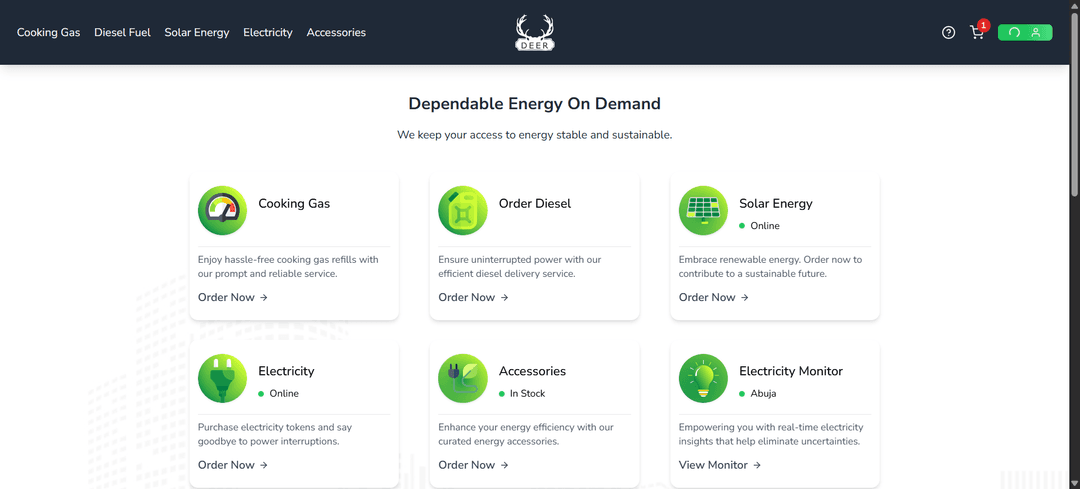Click the scrollbar down arrow
Viewport: 1080px width, 489px height.
(1074, 483)
